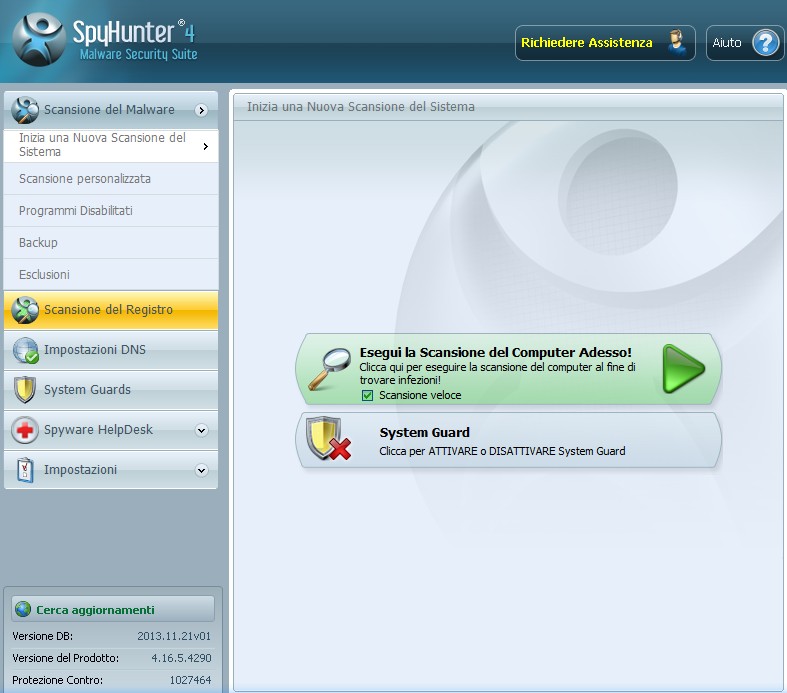This screenshot has height=693, width=787.
Task: Open the Backup menu item
Action: pyautogui.click(x=111, y=243)
